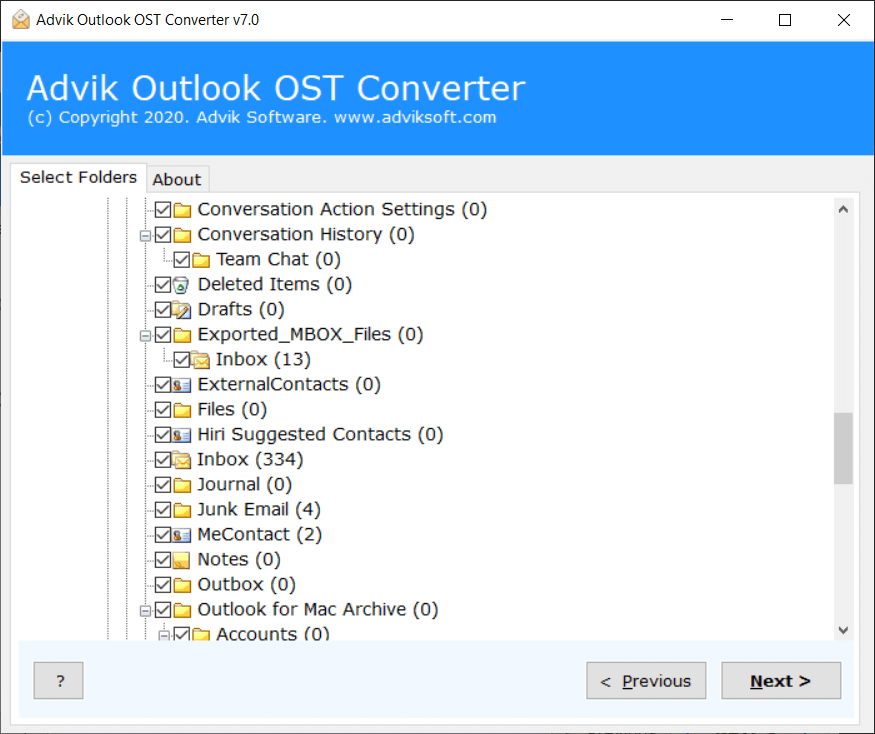Click the Junk Email folder icon

182,510
